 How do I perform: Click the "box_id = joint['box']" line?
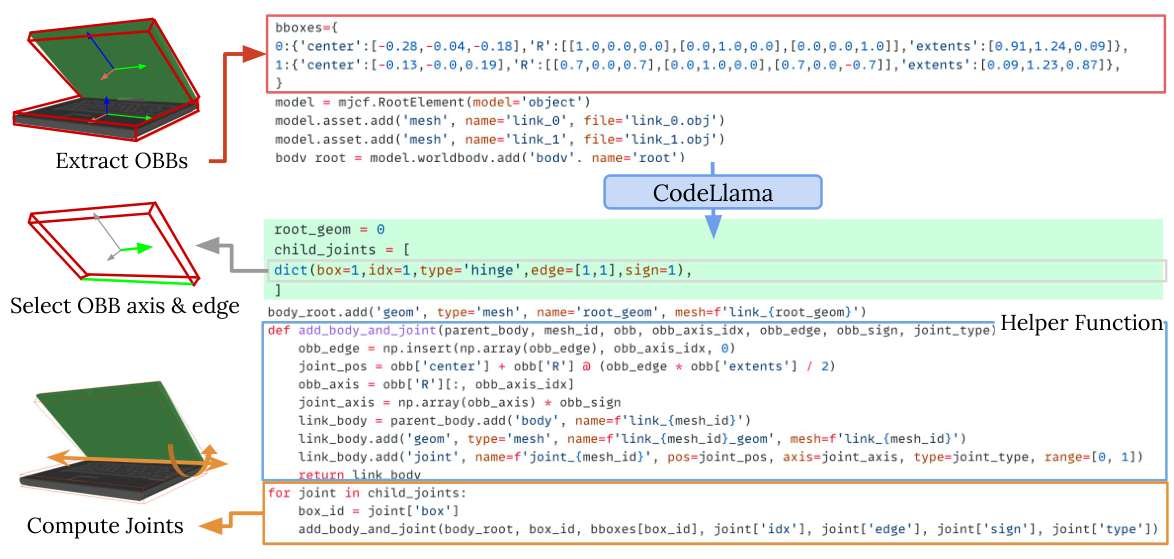pyautogui.click(x=378, y=512)
